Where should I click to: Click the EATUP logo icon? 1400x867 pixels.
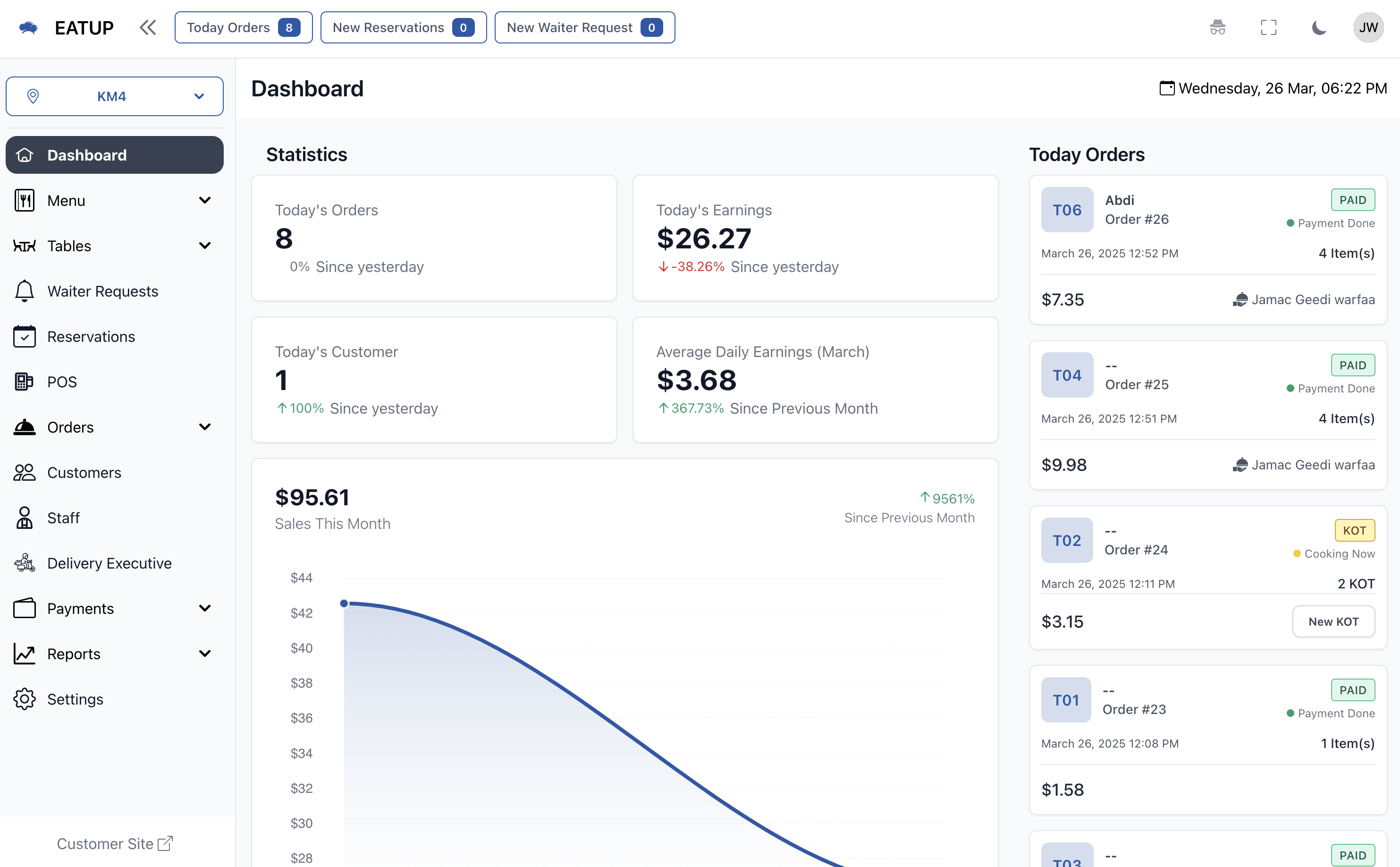tap(28, 27)
